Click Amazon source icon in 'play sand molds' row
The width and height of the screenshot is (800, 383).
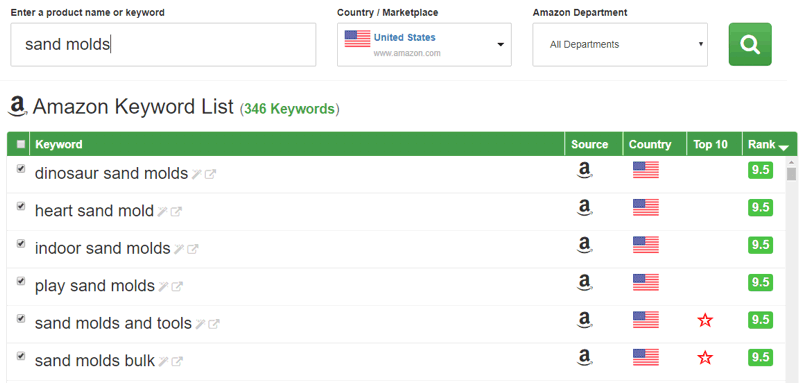[584, 283]
